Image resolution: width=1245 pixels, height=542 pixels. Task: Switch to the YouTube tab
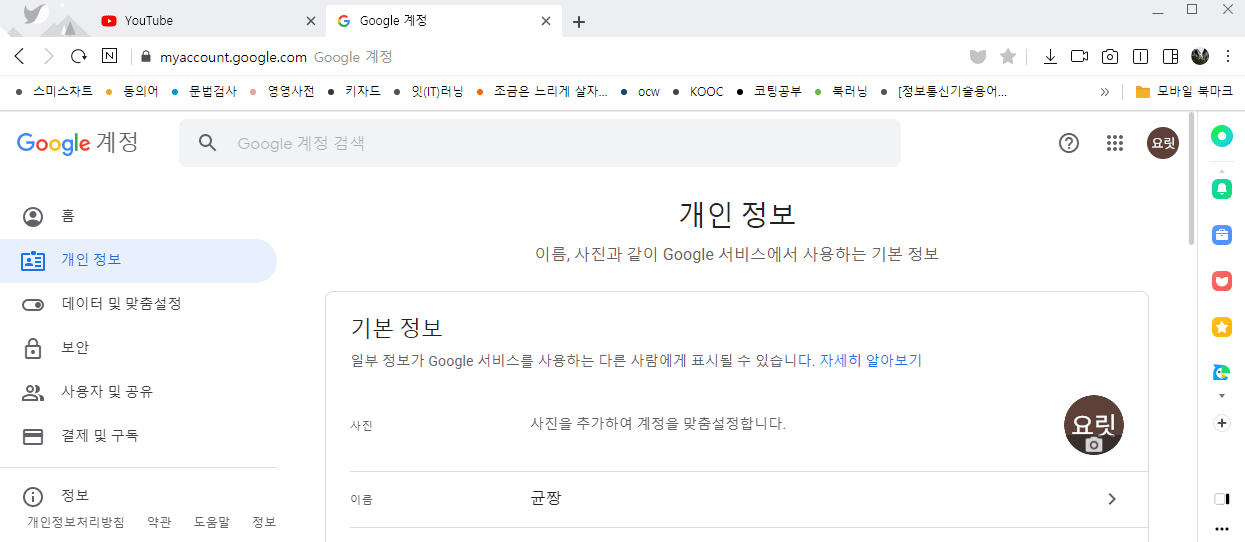(x=208, y=20)
